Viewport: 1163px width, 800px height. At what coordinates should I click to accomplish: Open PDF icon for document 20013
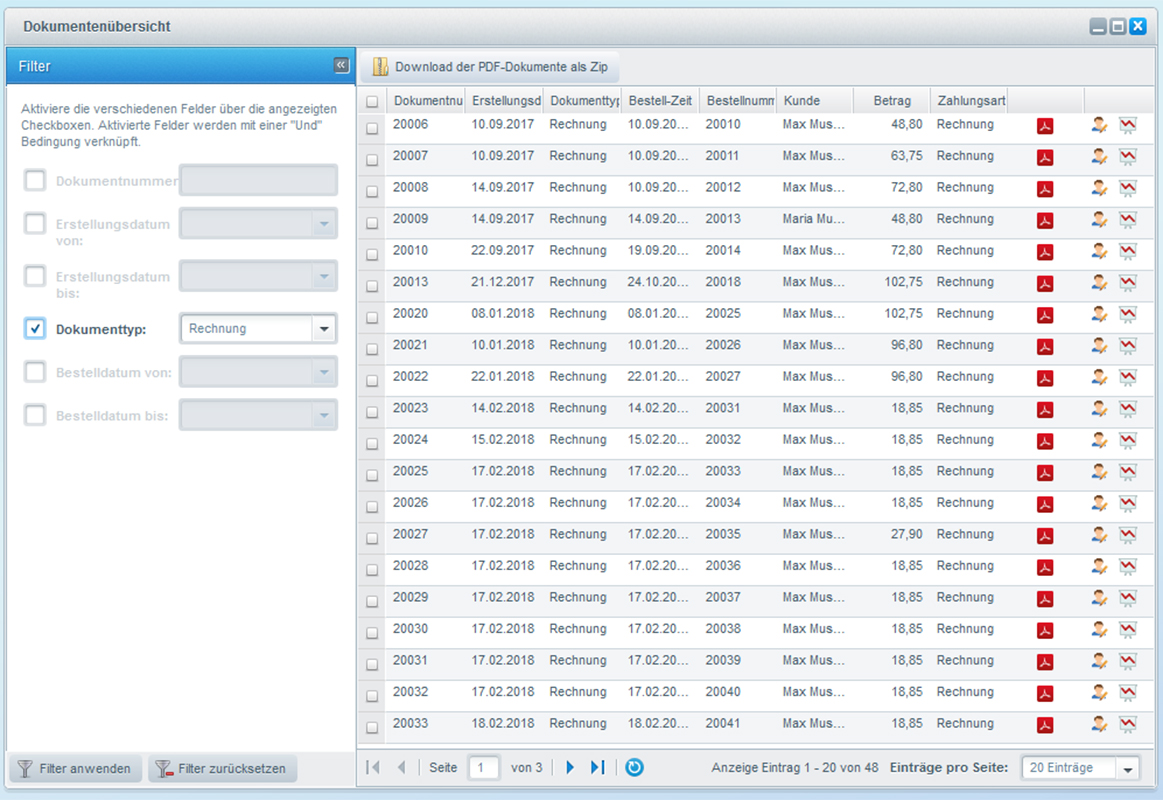pos(1045,284)
